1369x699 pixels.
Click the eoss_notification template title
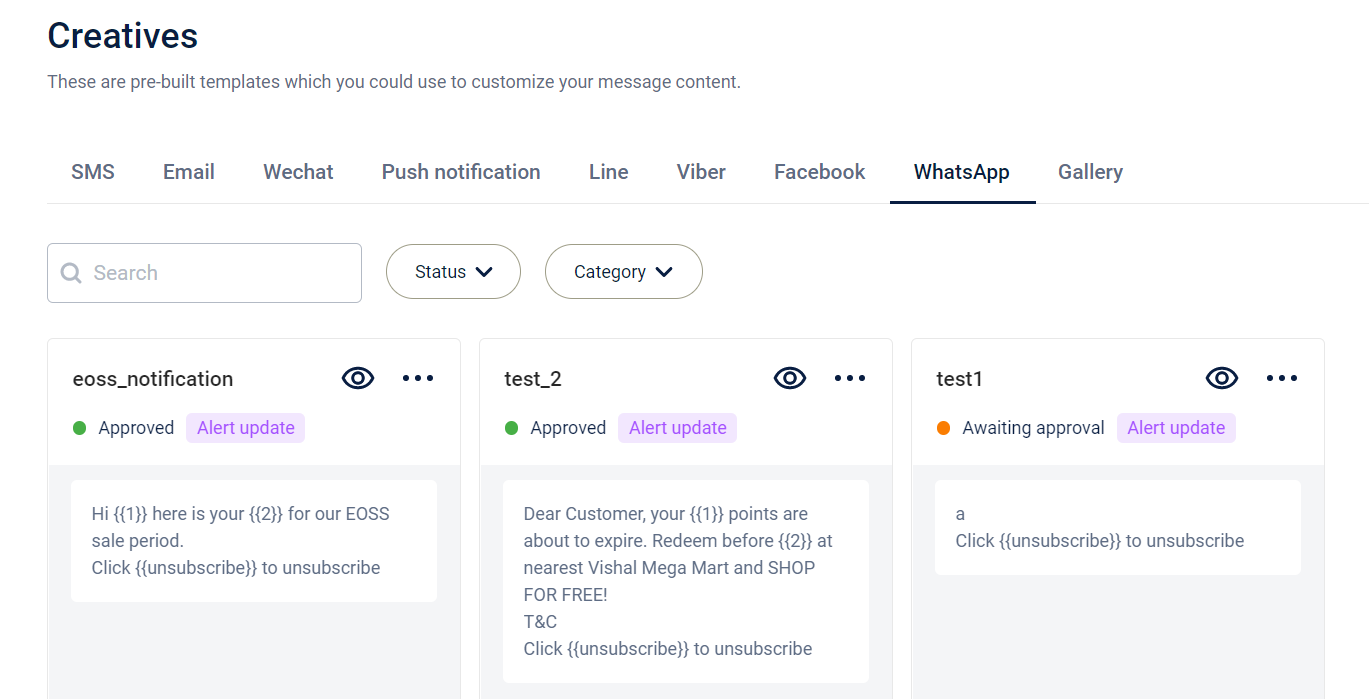tap(153, 379)
